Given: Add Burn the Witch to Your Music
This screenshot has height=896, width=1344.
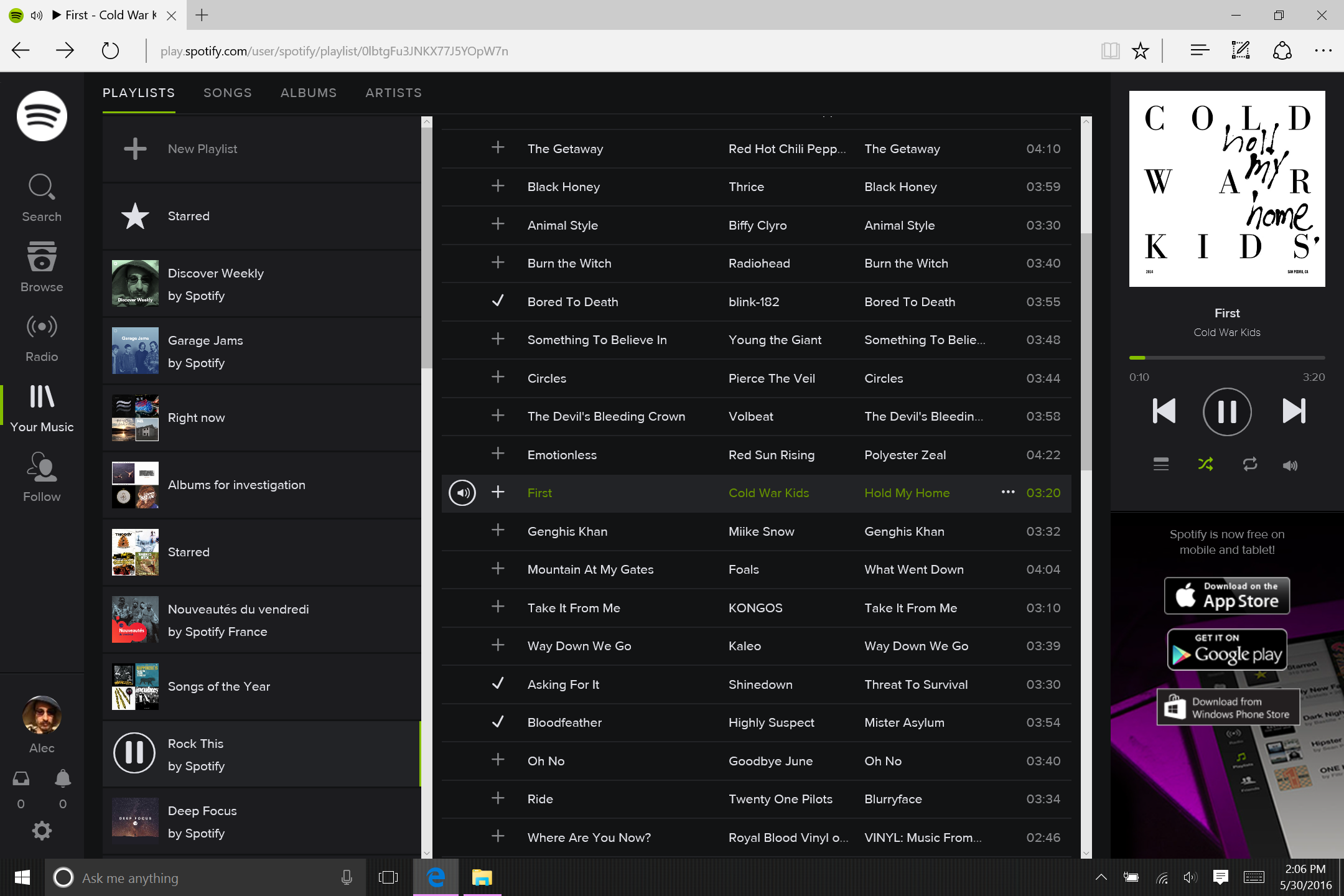Looking at the screenshot, I should pos(498,263).
